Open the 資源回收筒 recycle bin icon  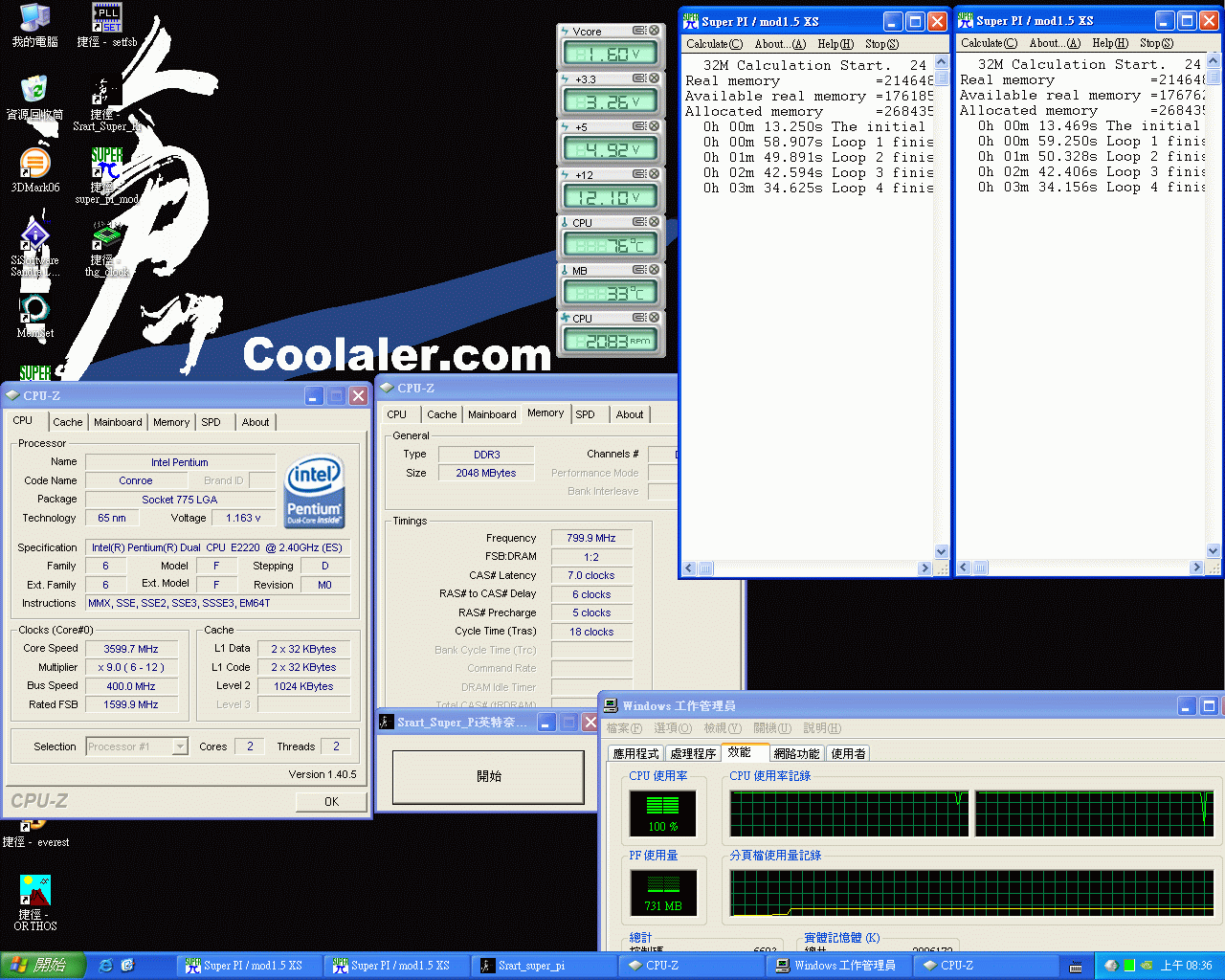pos(34,98)
